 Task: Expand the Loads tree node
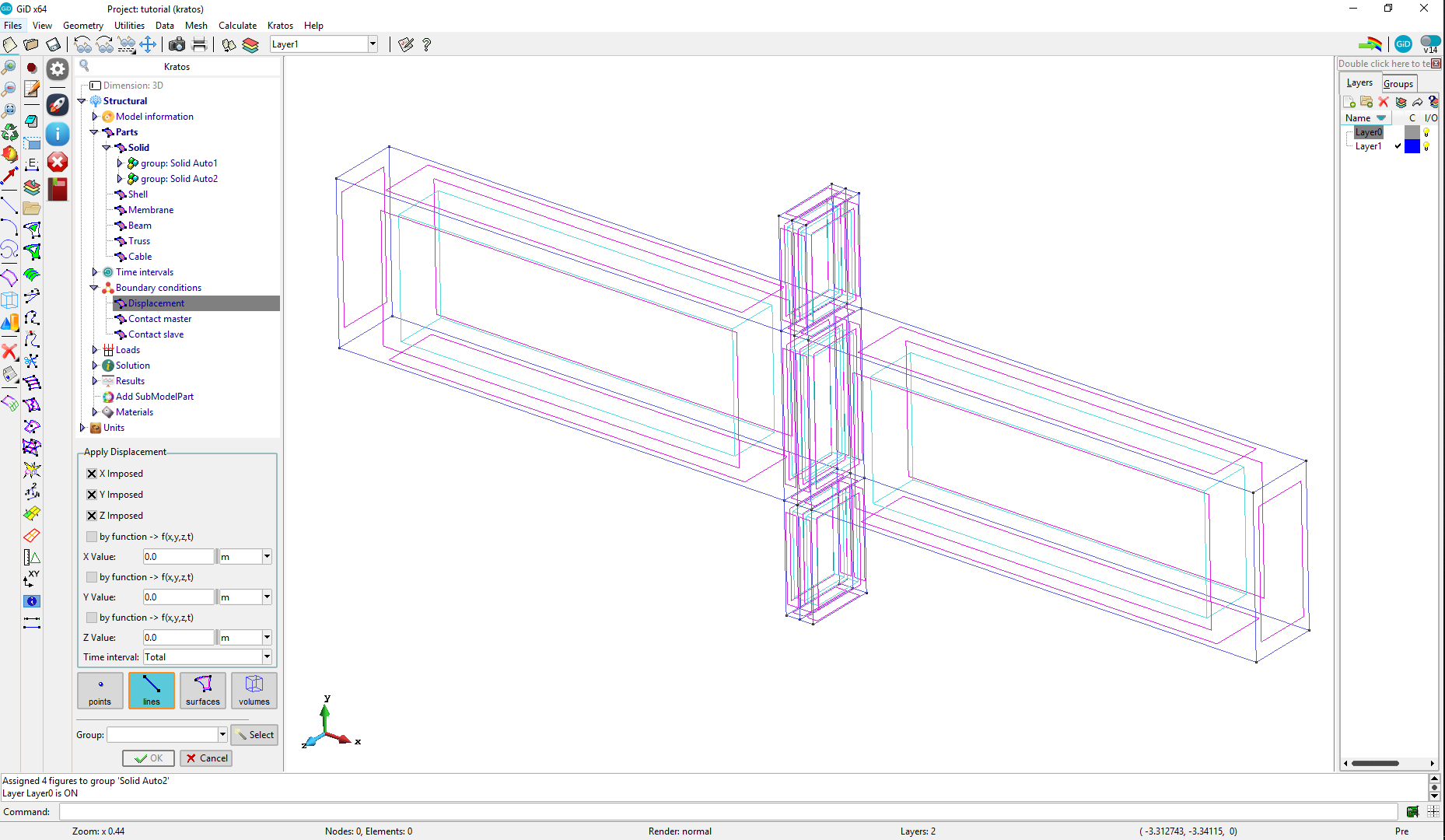[95, 350]
